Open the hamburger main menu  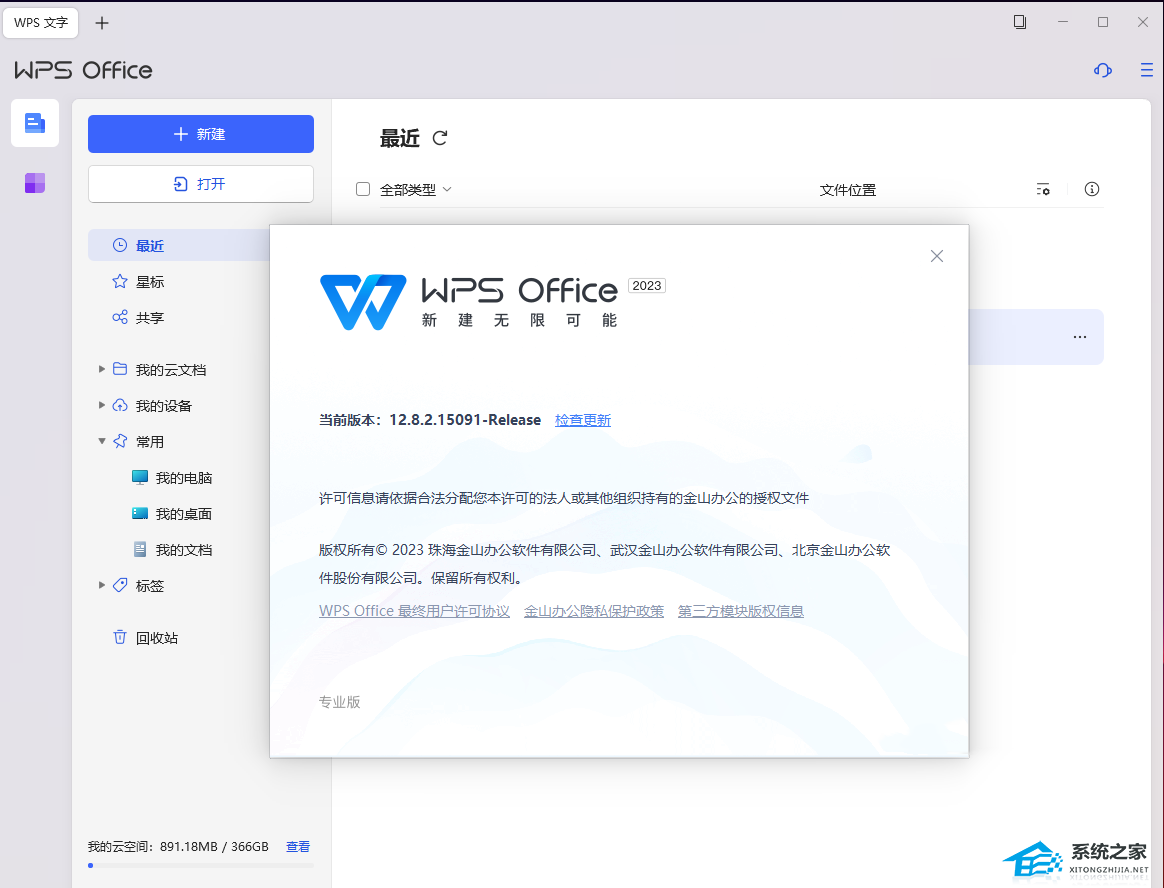click(x=1146, y=70)
